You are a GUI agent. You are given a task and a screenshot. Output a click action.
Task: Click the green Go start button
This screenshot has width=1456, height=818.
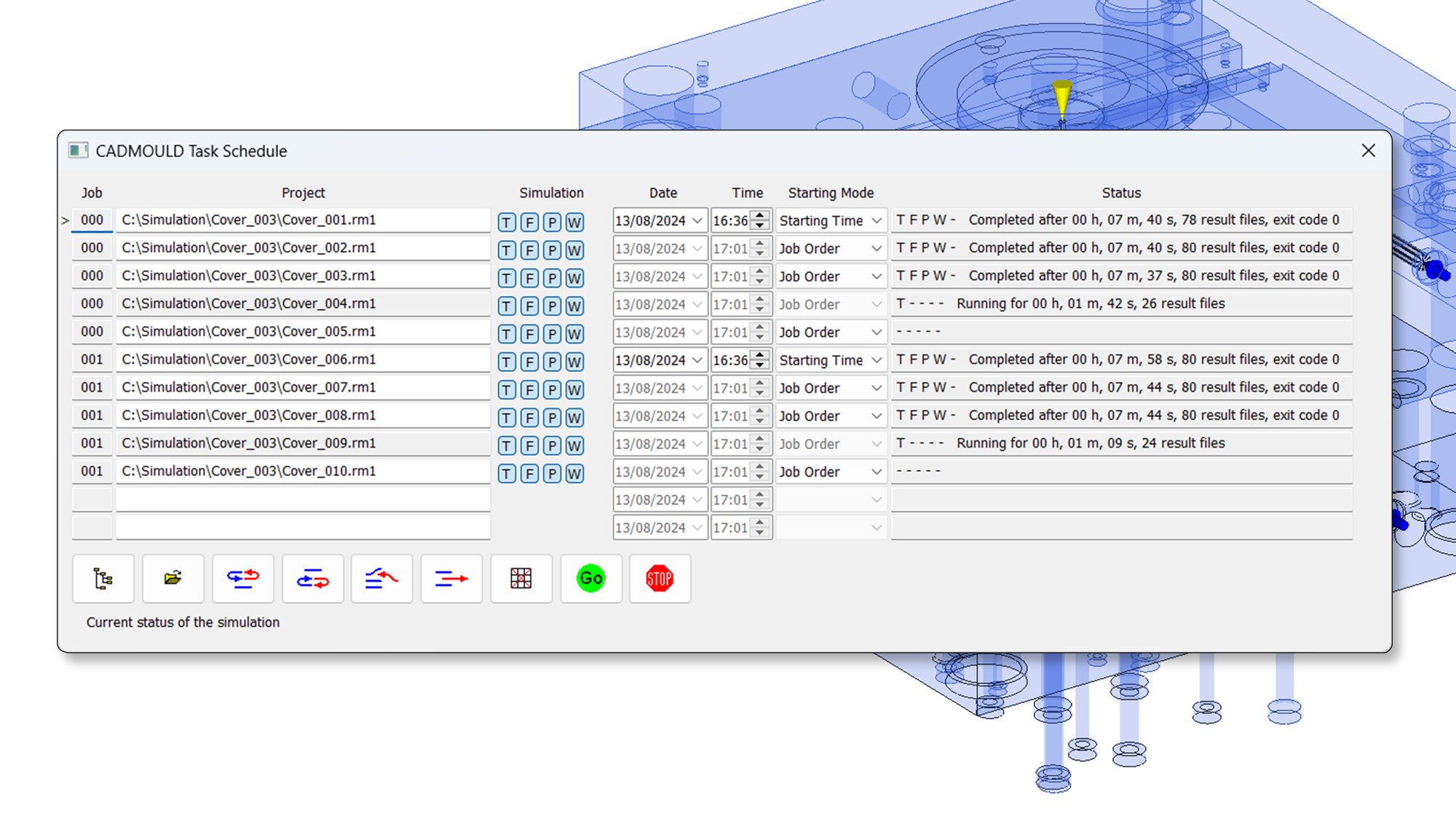[590, 579]
